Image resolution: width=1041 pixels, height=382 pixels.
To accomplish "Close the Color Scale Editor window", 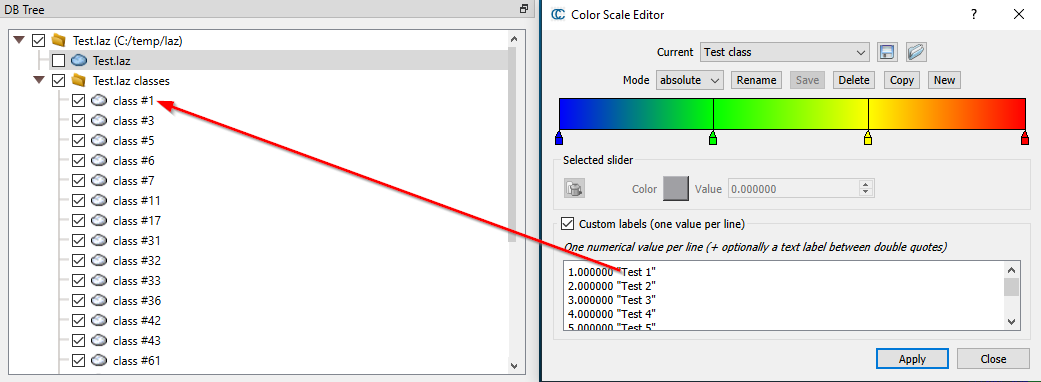I will (x=1018, y=14).
